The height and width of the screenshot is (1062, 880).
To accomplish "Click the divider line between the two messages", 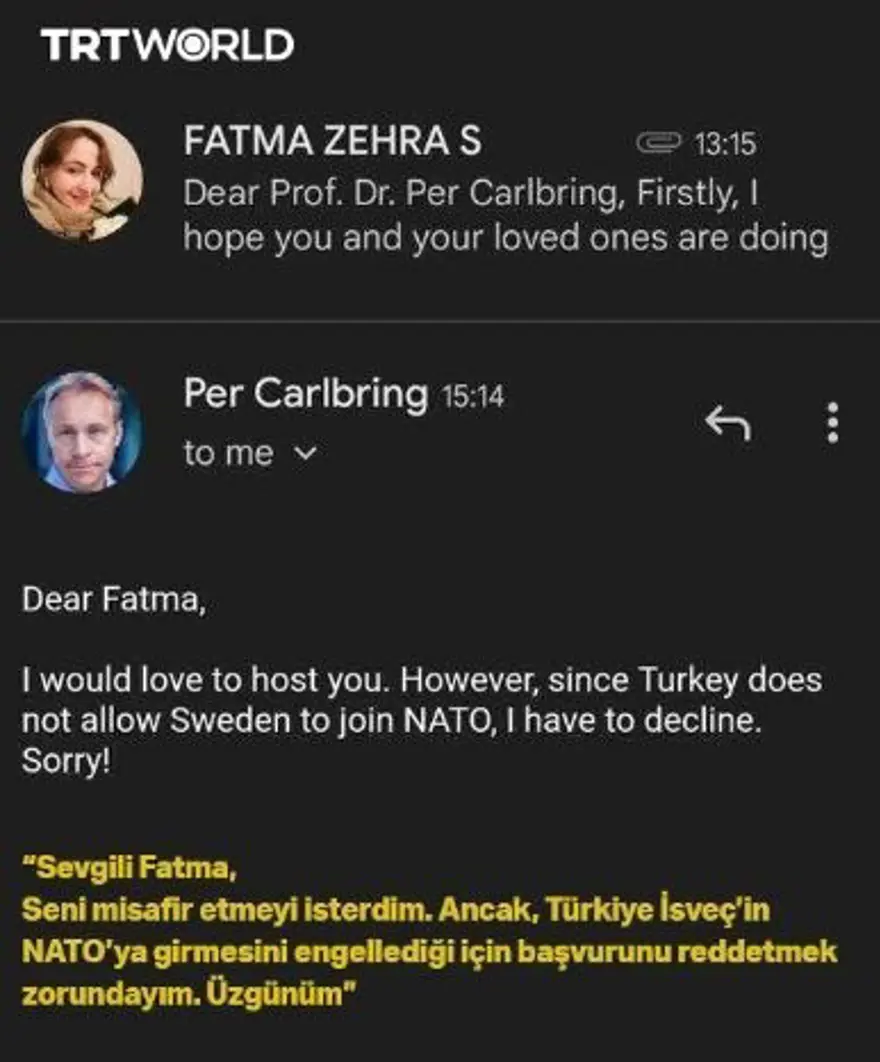I will pos(440,322).
